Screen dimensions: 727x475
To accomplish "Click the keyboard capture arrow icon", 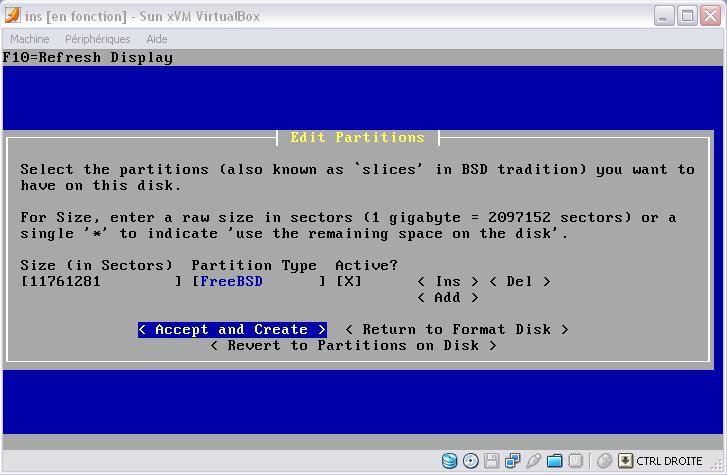I will [x=625, y=461].
